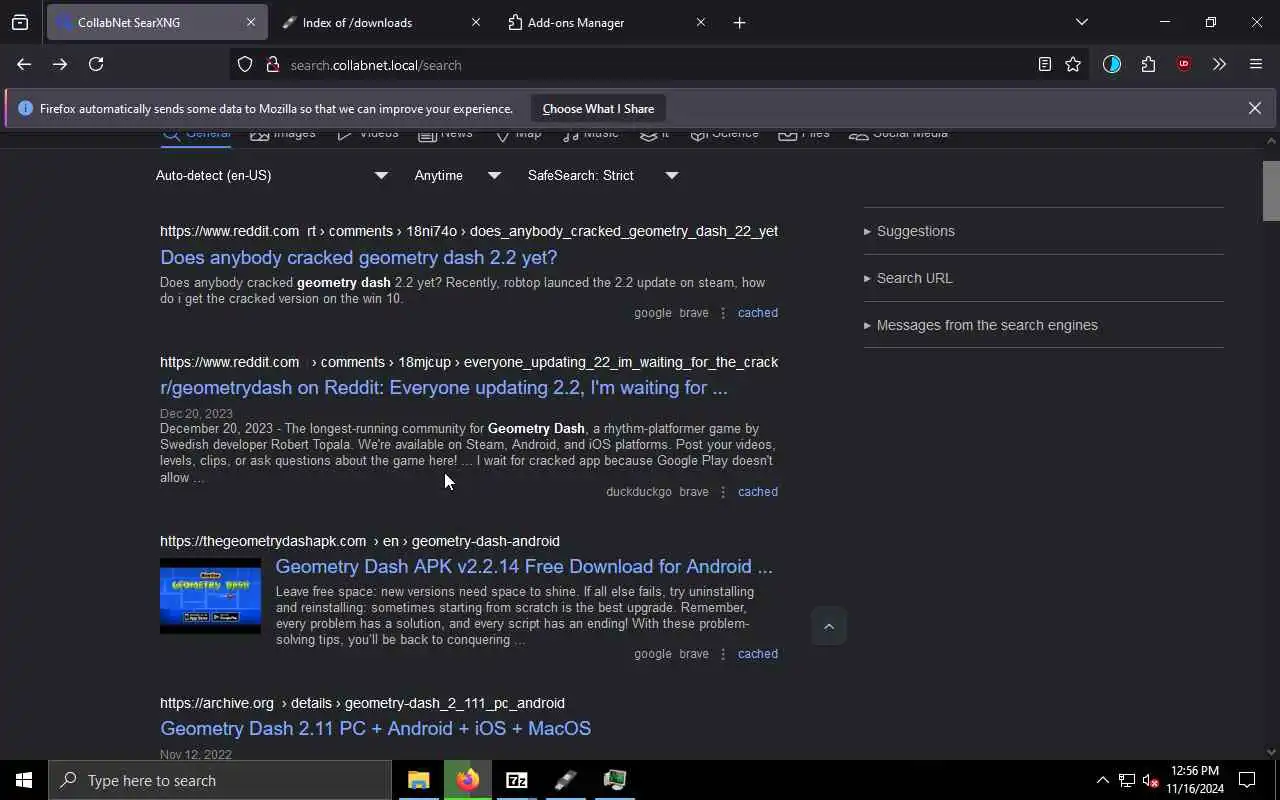
Task: Open cached link for Geometry Dash APK result
Action: (x=757, y=654)
